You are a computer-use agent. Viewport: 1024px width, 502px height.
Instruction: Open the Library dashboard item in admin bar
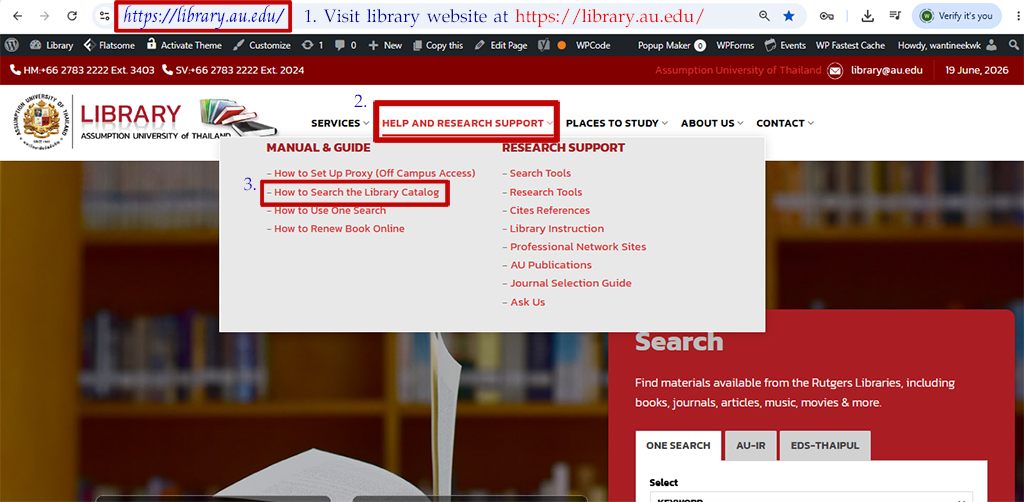(52, 45)
